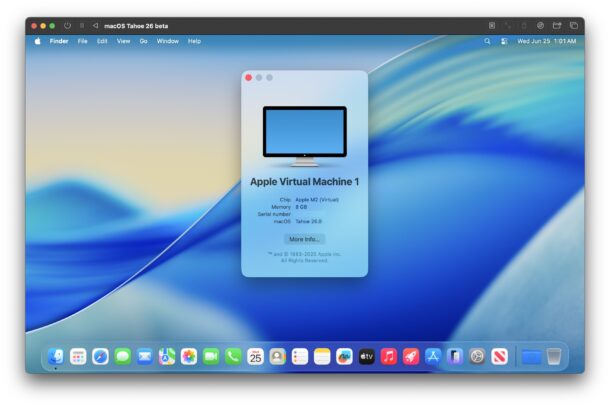This screenshot has width=610, height=407.
Task: Open the File menu
Action: (x=82, y=41)
